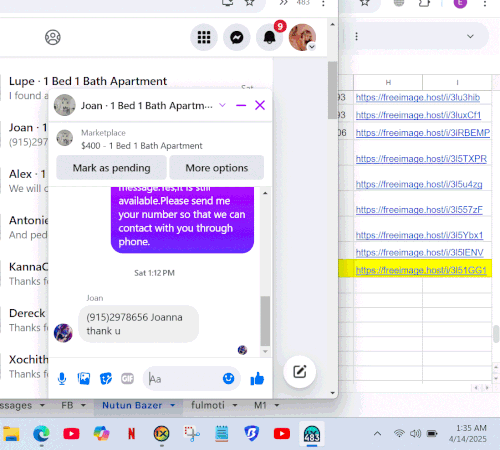Open Joan's profile picture in chat header

point(65,105)
